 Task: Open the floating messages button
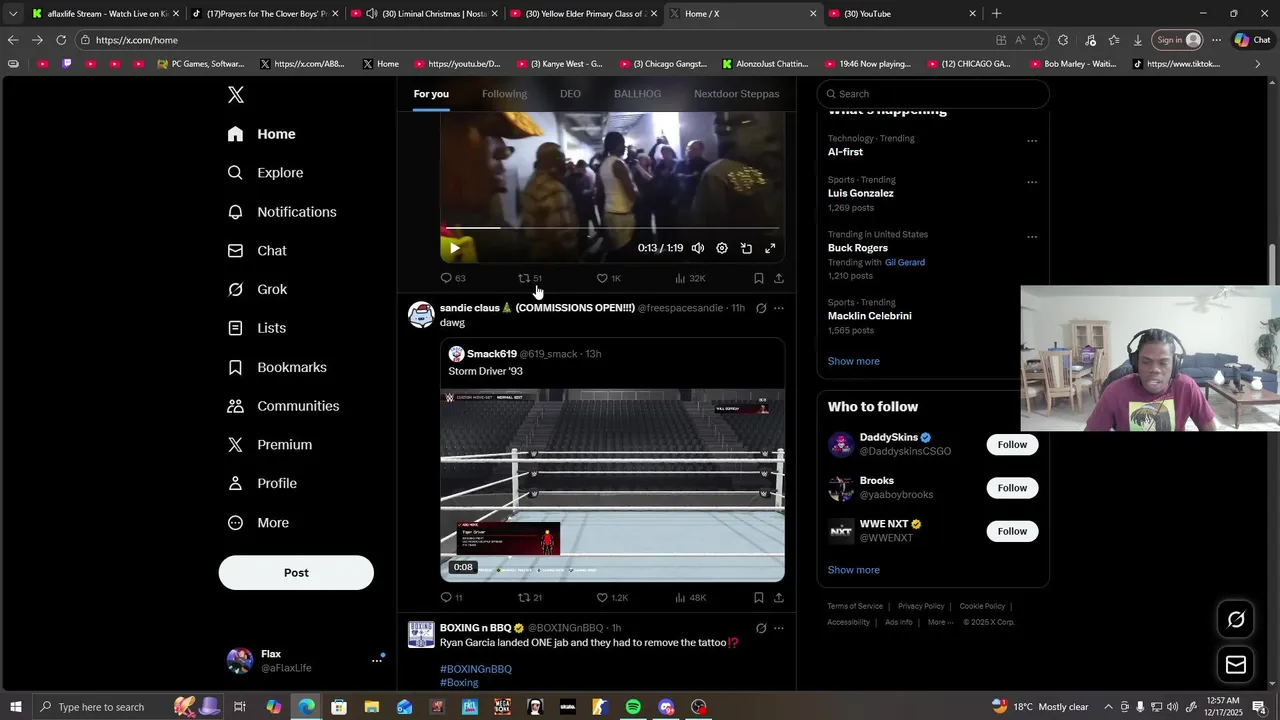pos(1236,665)
